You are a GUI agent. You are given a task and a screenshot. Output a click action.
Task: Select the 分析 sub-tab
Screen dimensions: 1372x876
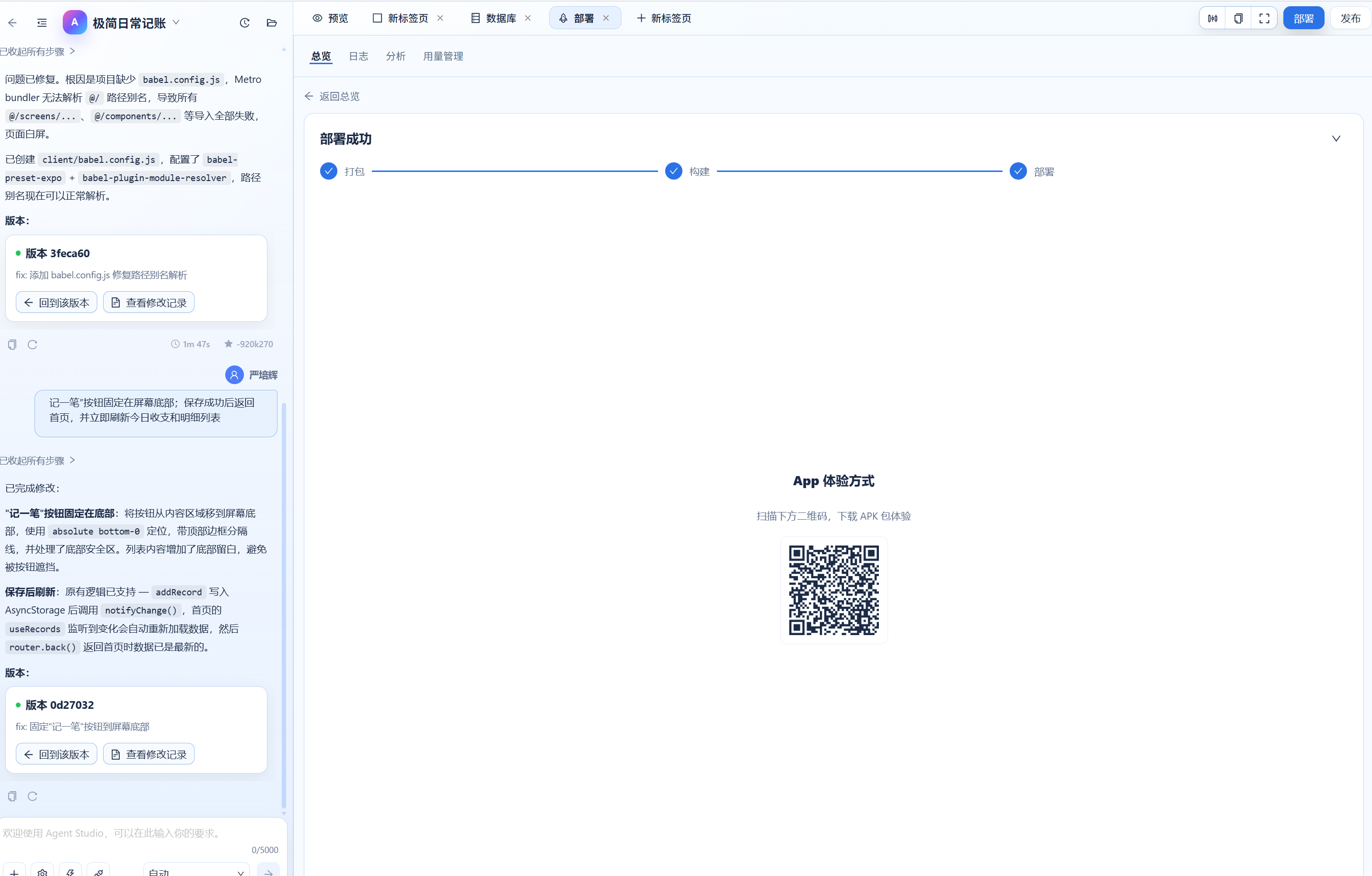395,56
